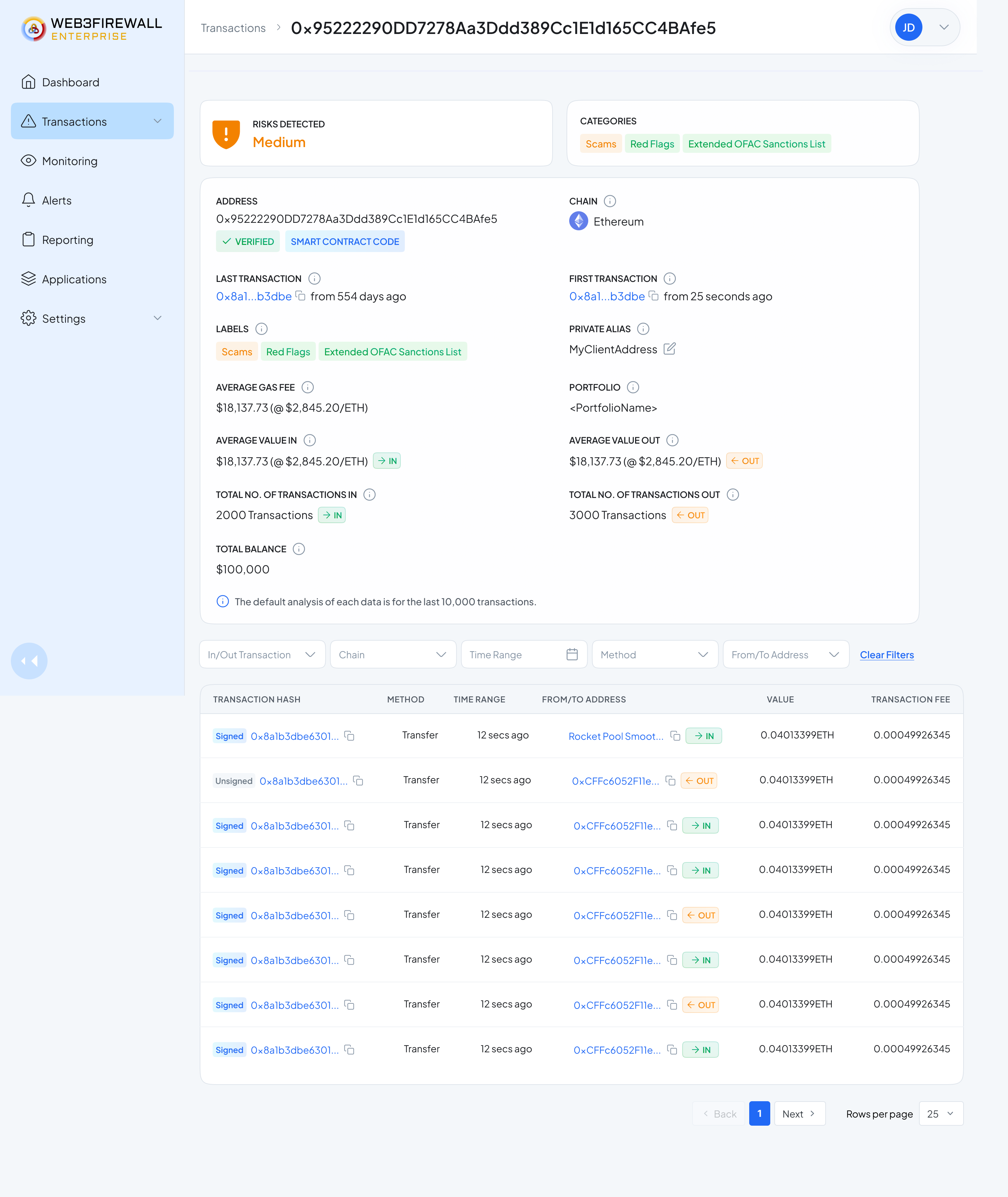Click the Transaction Fee column header
This screenshot has height=1197, width=1008.
coord(910,699)
